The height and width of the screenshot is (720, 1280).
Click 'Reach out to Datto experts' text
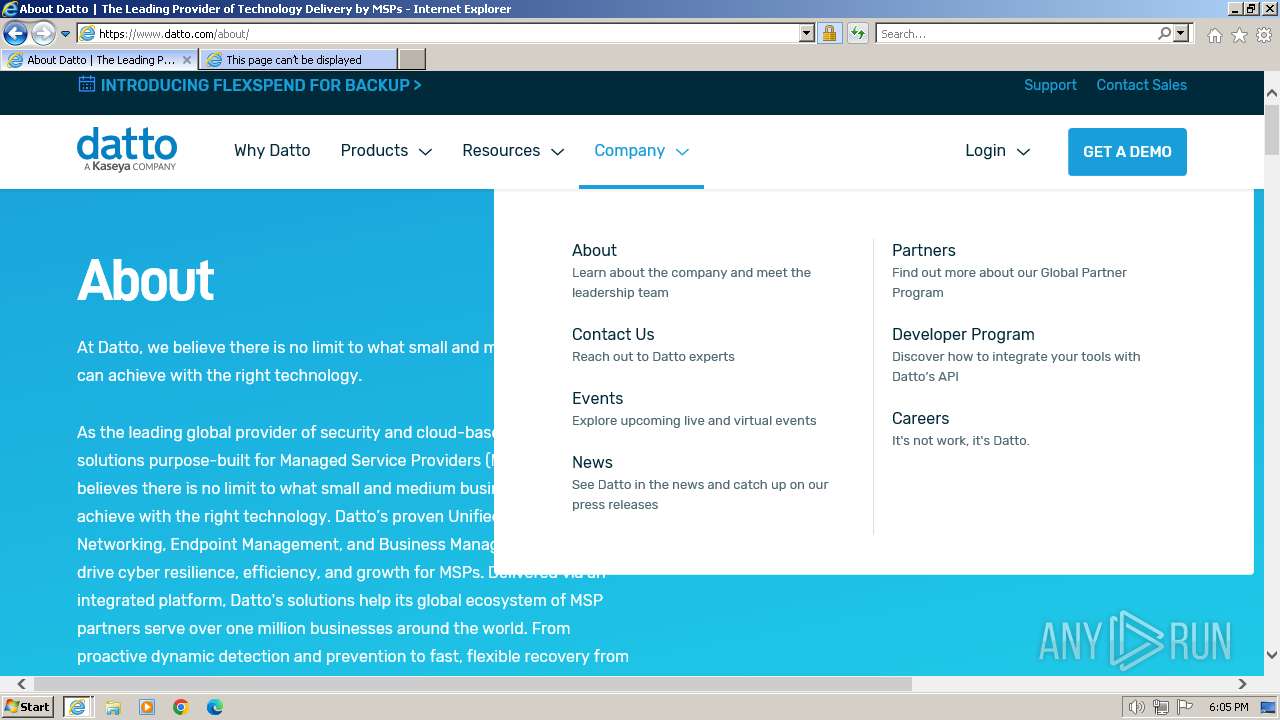click(x=653, y=356)
